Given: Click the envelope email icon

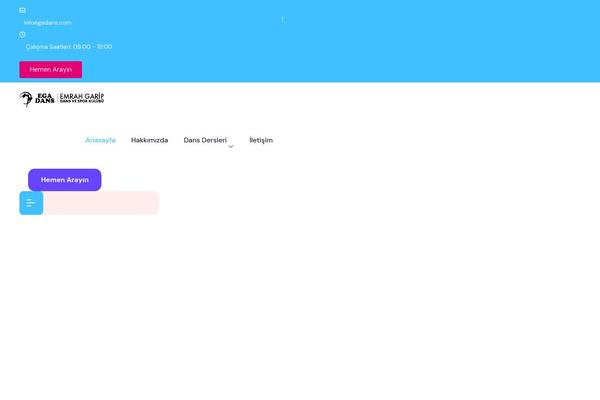Looking at the screenshot, I should 22,10.
